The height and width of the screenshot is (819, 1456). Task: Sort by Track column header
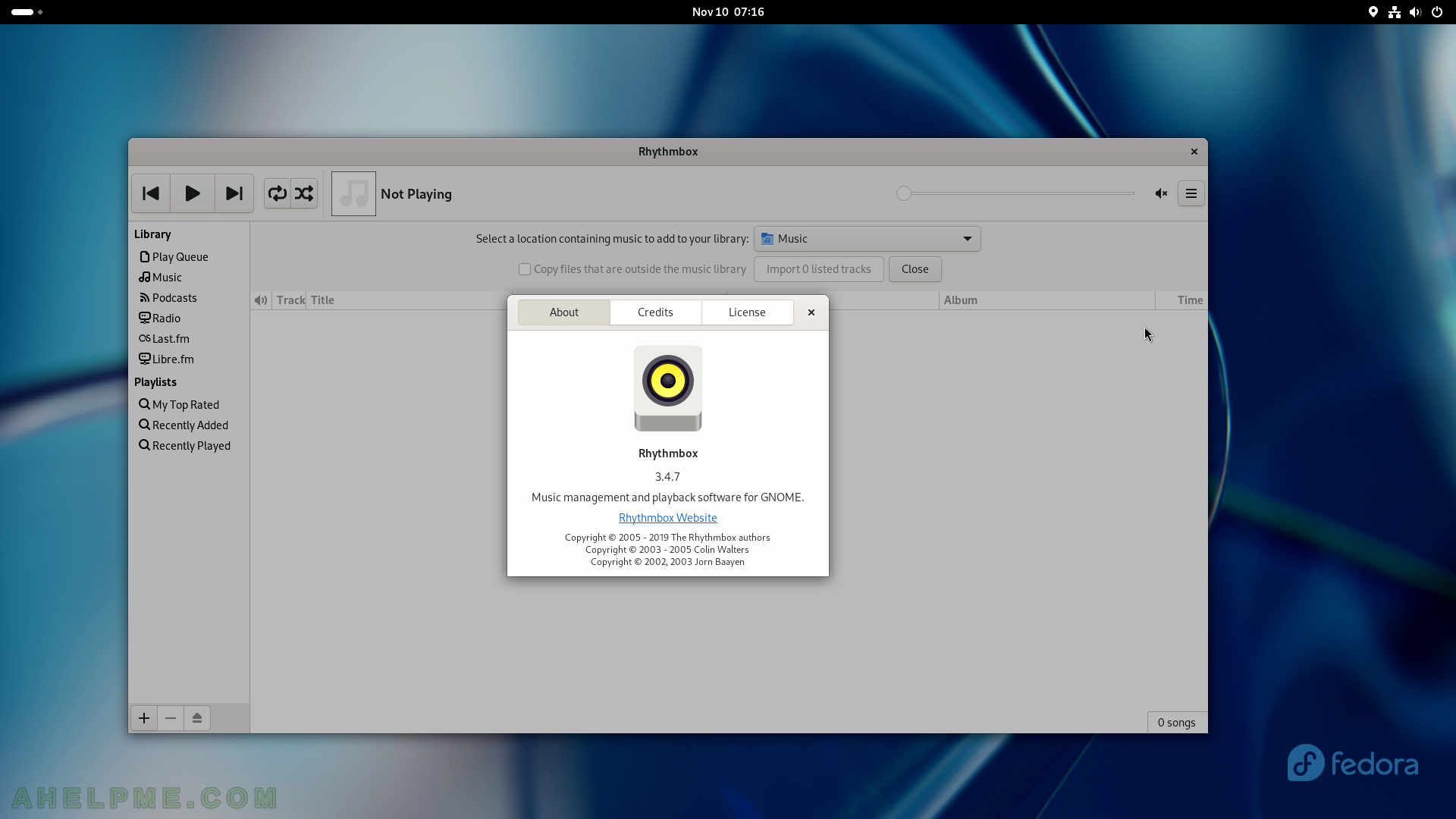[290, 300]
